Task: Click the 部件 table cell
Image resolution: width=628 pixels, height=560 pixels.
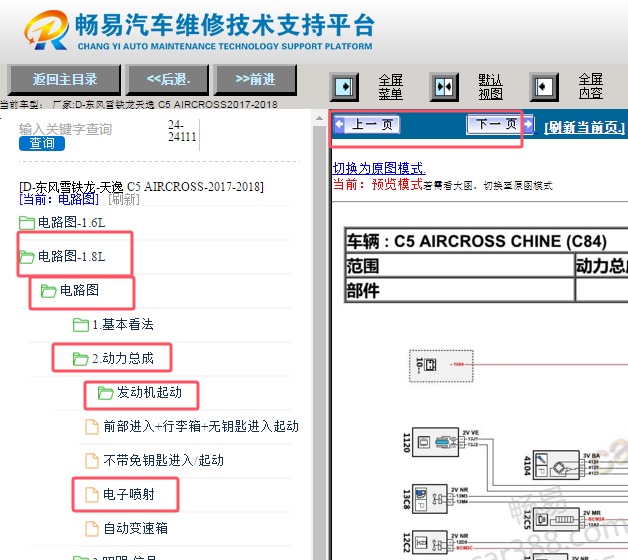Action: click(x=460, y=290)
